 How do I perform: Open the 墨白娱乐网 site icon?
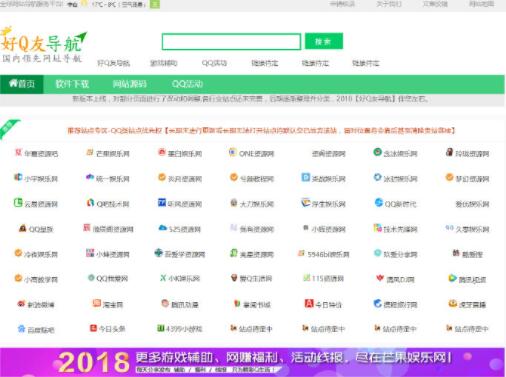coord(162,152)
